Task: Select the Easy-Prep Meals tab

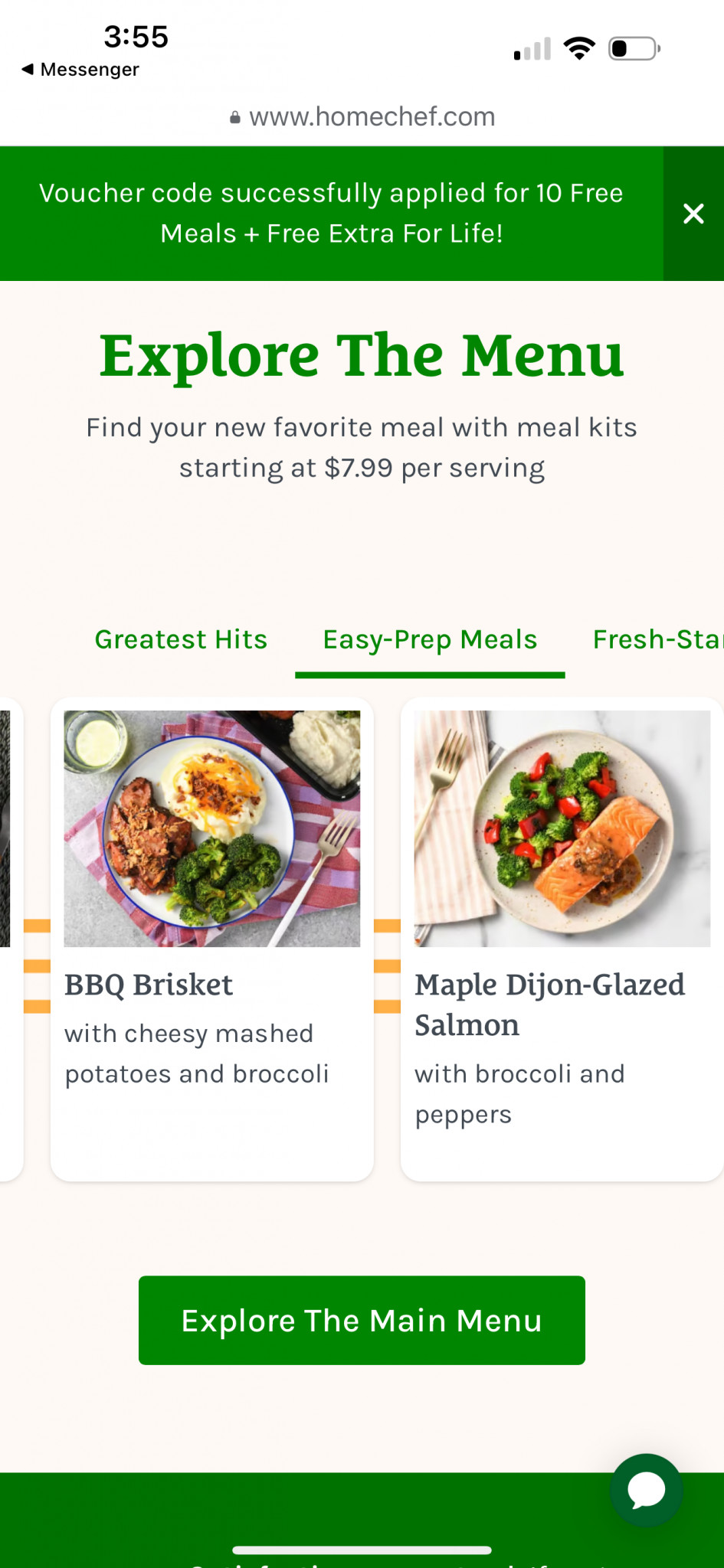Action: [430, 639]
